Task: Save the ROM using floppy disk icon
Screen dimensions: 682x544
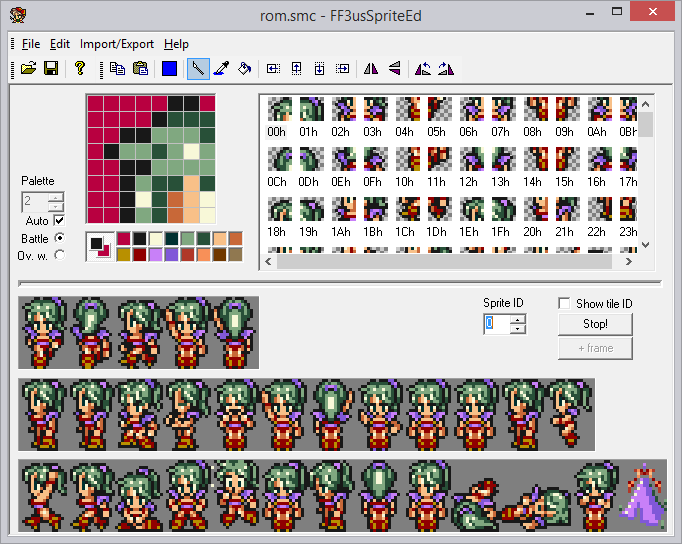Action: 51,69
